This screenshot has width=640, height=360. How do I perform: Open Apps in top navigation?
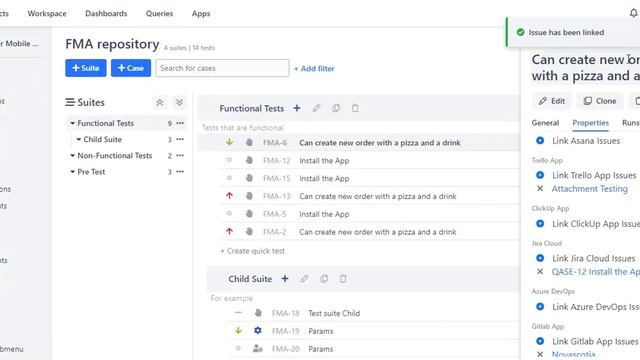201,13
